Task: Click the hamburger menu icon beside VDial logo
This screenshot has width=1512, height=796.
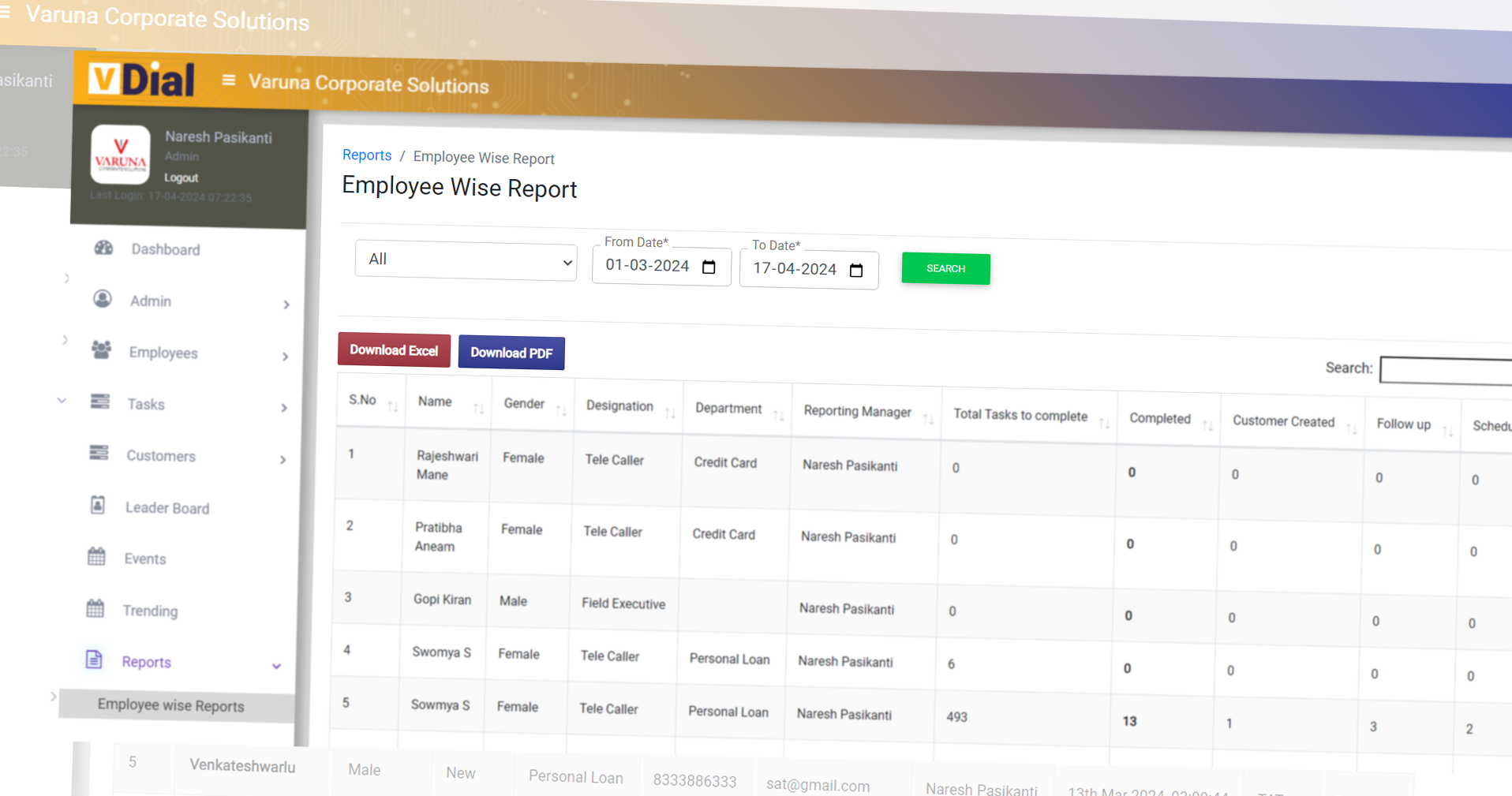Action: coord(229,80)
